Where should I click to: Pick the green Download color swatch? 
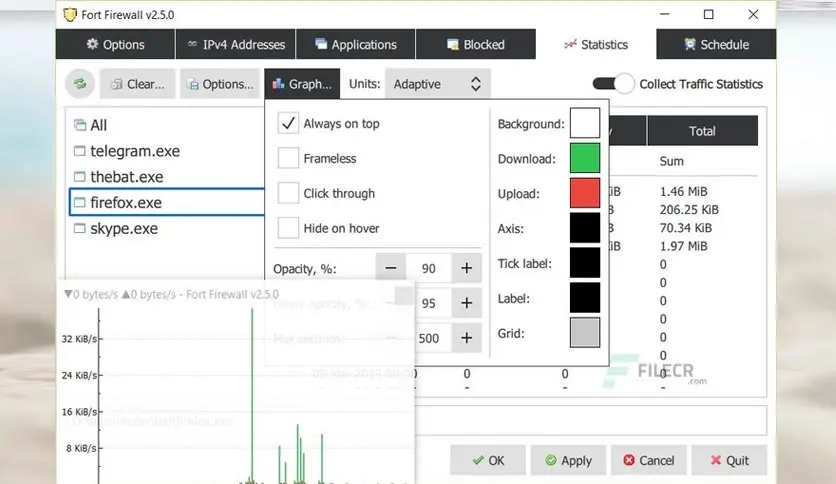(x=585, y=158)
